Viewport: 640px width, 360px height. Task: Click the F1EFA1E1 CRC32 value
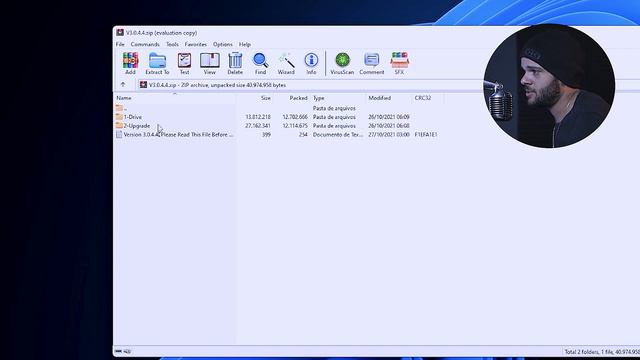click(x=426, y=134)
